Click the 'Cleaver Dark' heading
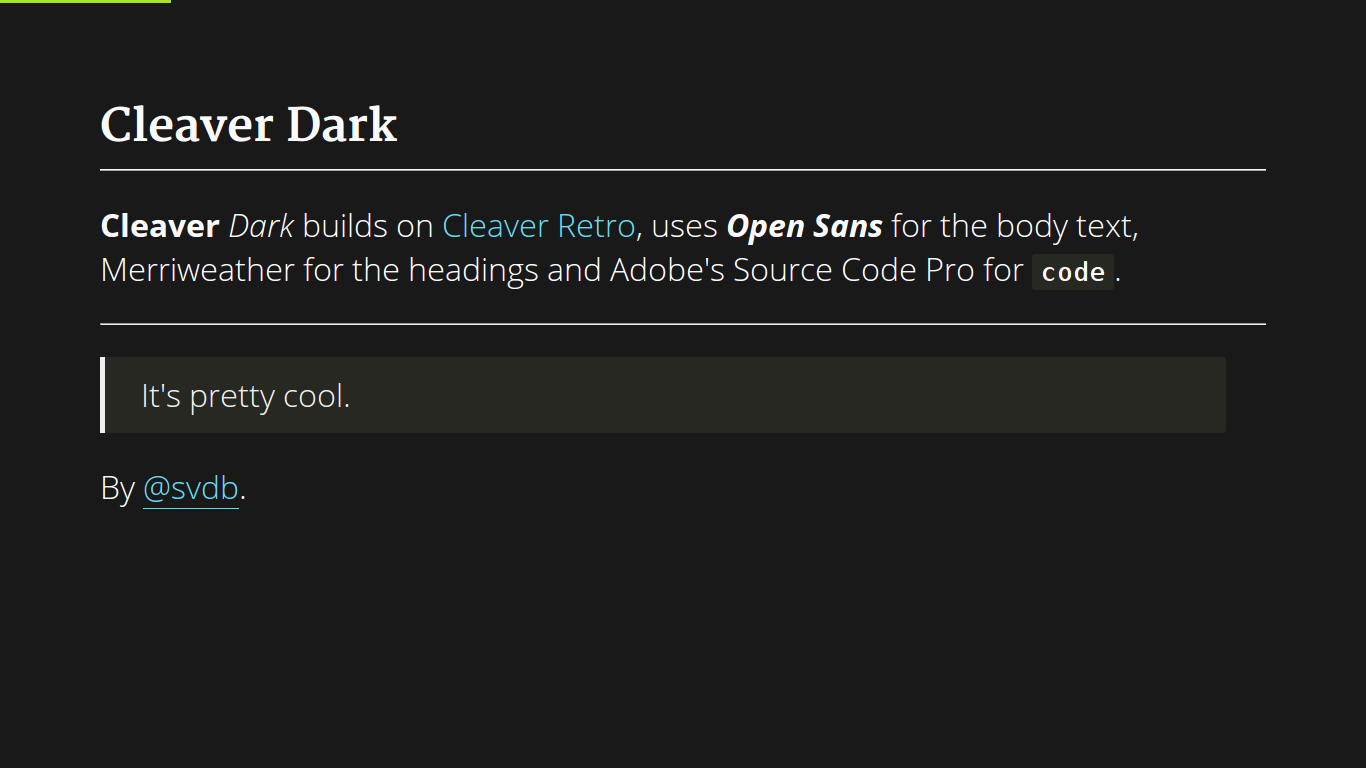The height and width of the screenshot is (768, 1366). [x=249, y=125]
